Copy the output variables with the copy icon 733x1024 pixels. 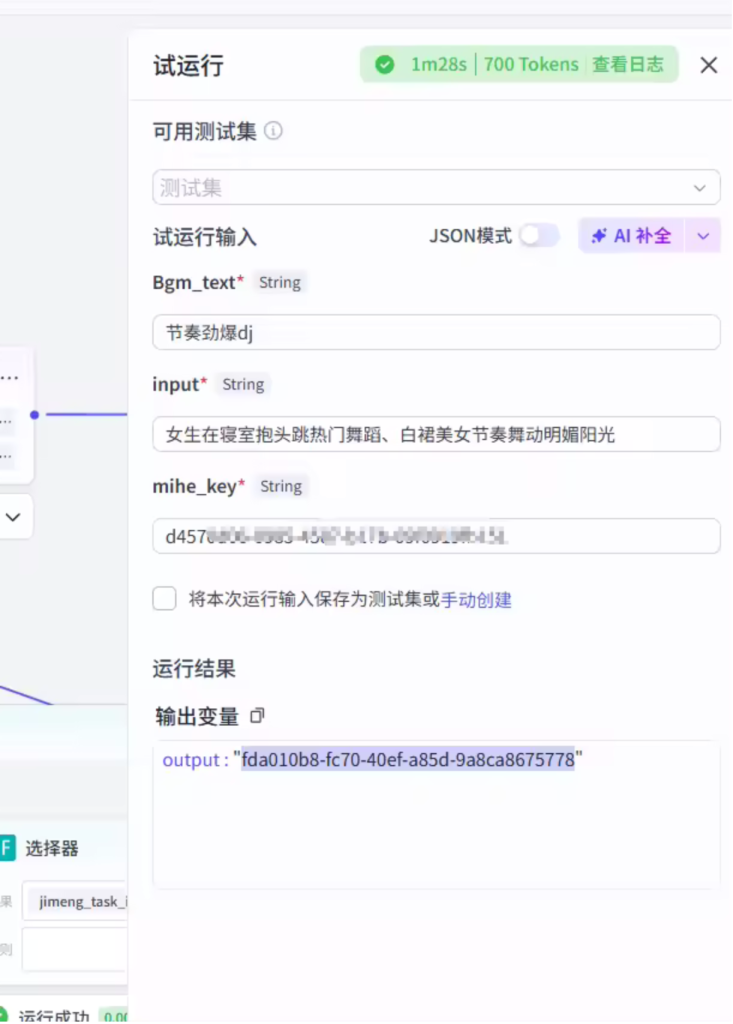point(258,716)
